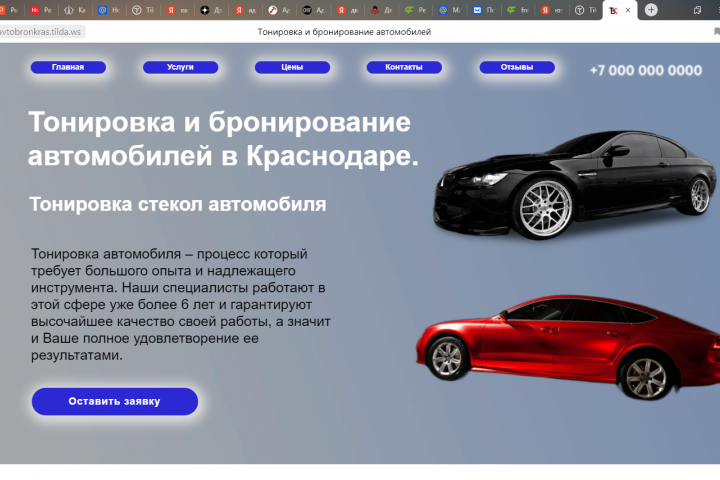
Task: Click the red Audi car image
Action: click(568, 347)
